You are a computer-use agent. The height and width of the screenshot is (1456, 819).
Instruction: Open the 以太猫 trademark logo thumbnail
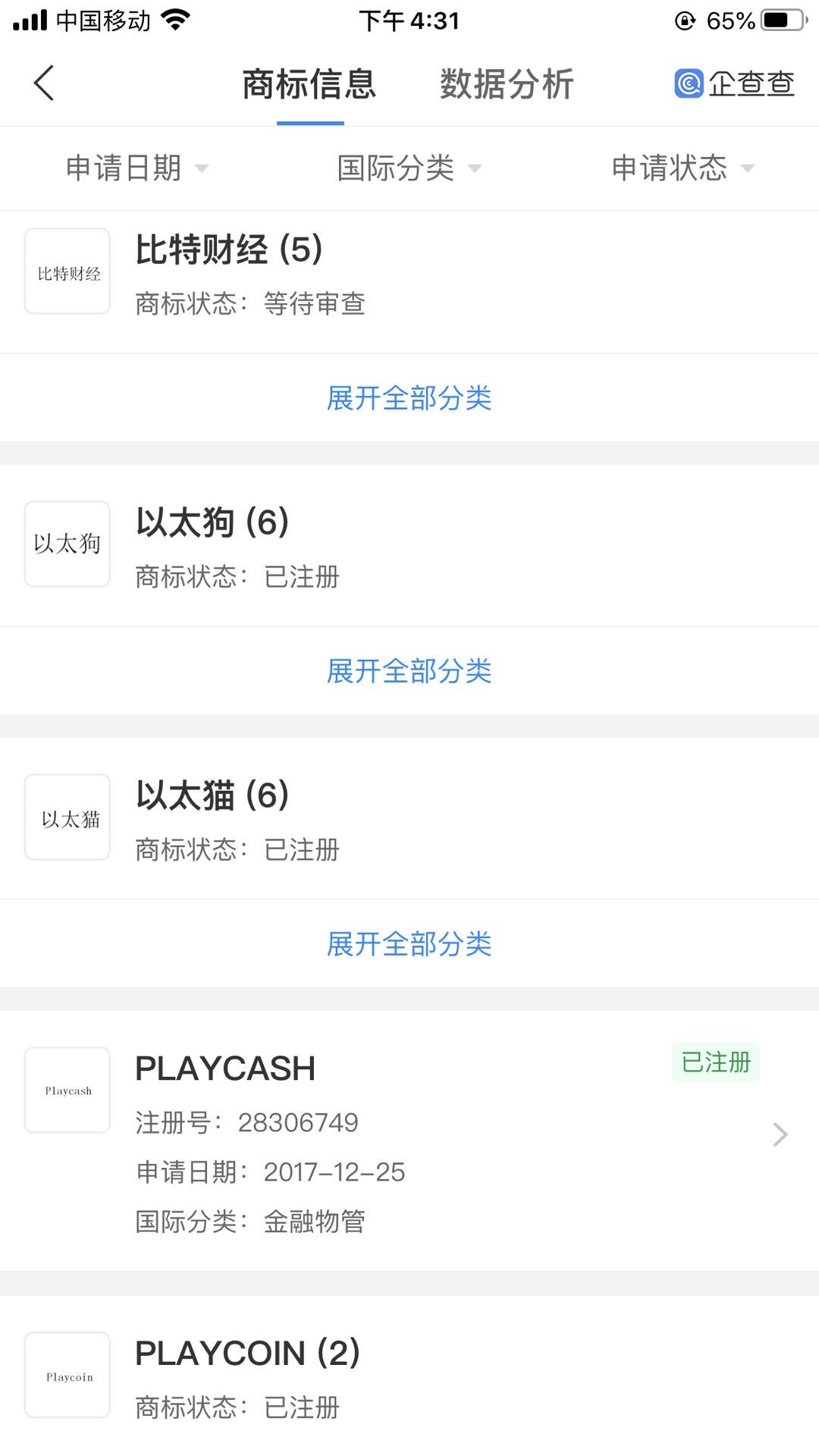67,817
